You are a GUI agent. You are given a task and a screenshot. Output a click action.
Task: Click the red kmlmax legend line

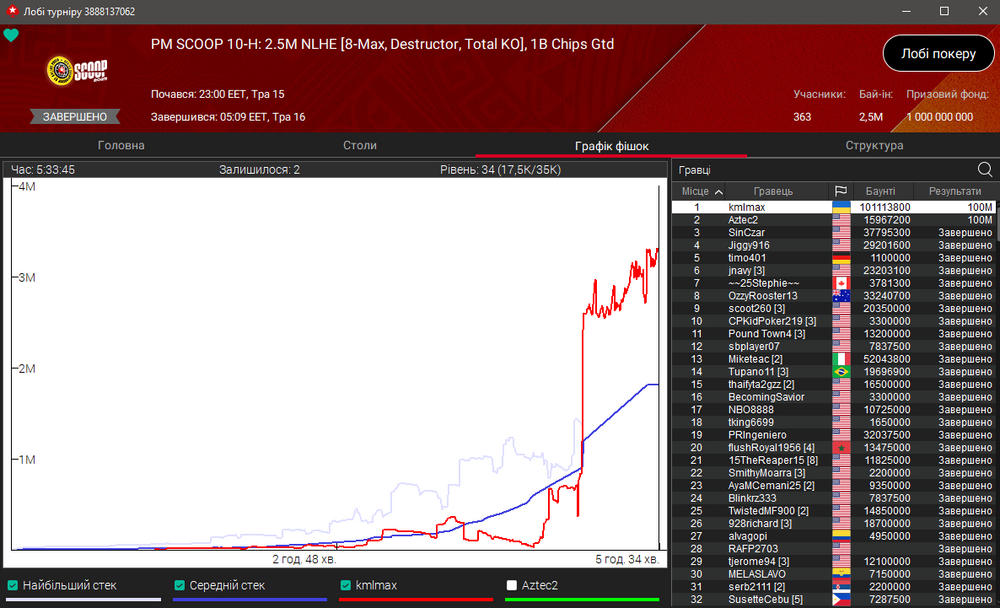coord(416,599)
